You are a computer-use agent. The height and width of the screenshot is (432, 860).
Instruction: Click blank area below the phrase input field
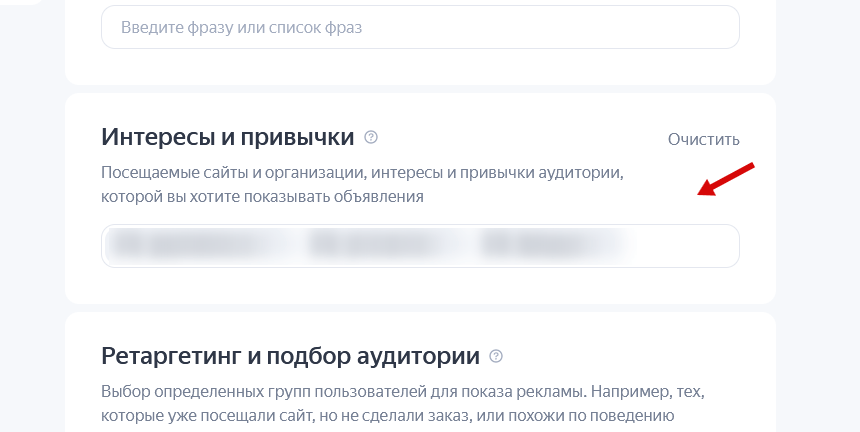pos(420,66)
